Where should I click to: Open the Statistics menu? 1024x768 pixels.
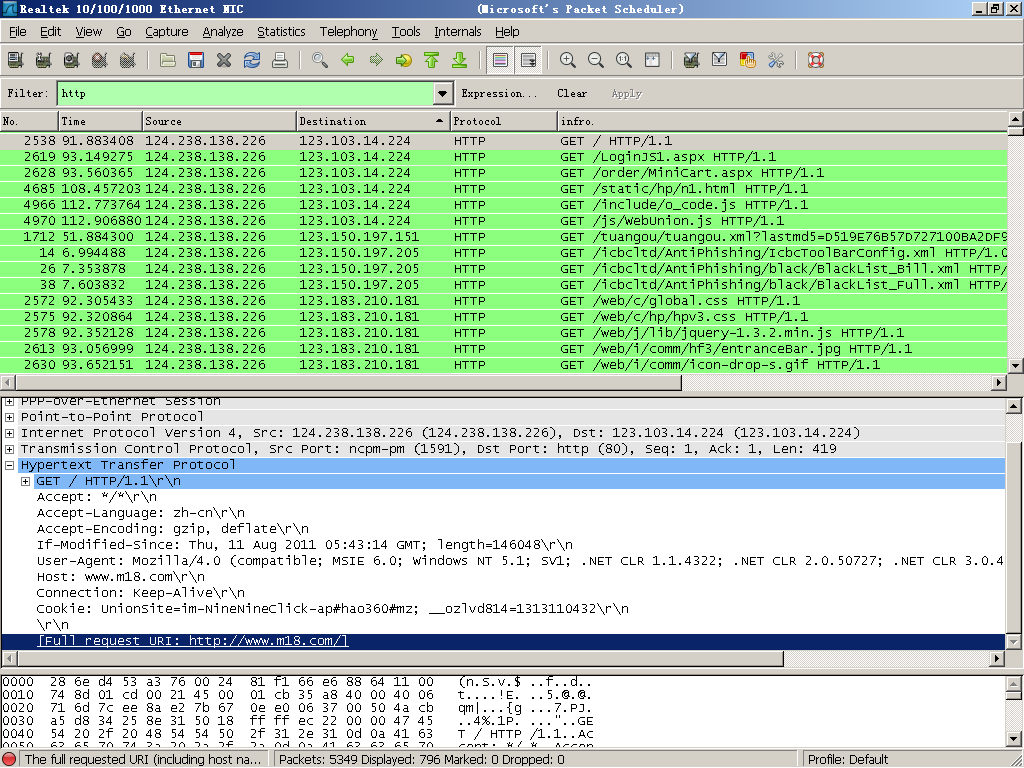click(x=281, y=31)
